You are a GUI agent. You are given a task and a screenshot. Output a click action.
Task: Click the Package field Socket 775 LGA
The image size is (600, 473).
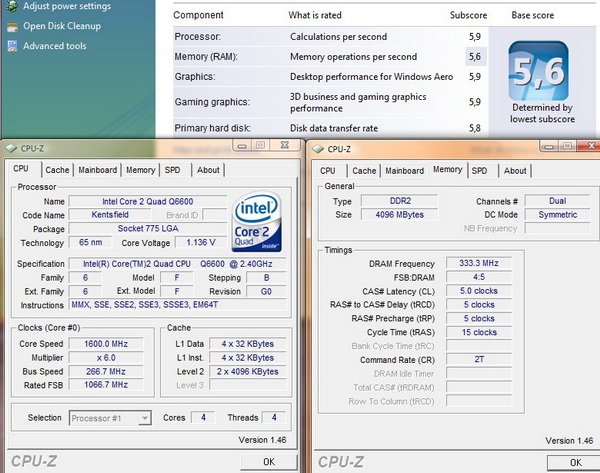point(148,228)
